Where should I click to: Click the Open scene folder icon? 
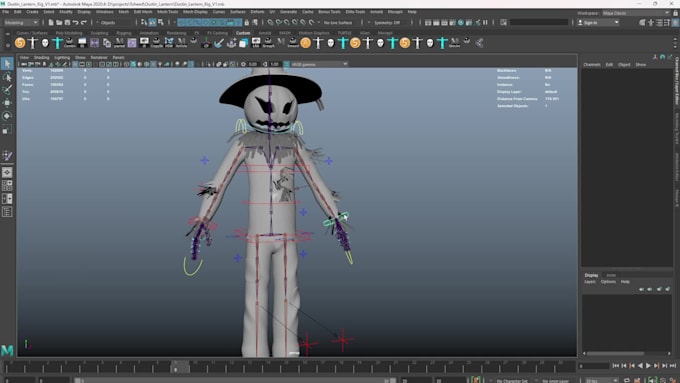59,22
